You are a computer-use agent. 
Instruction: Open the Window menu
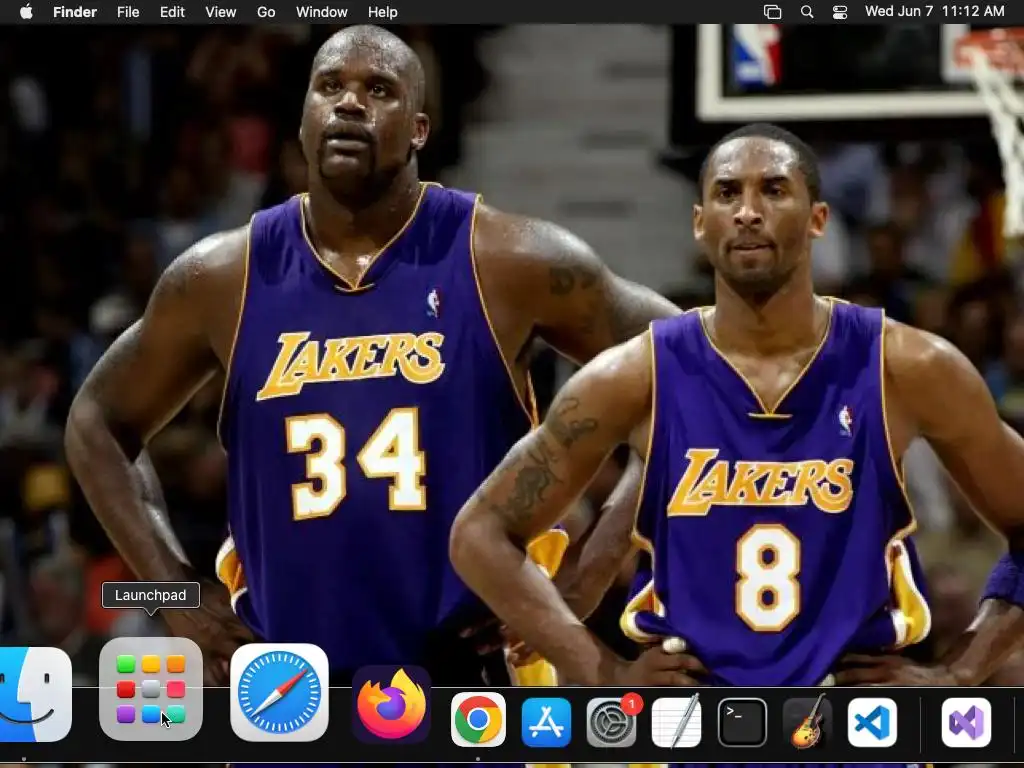321,12
